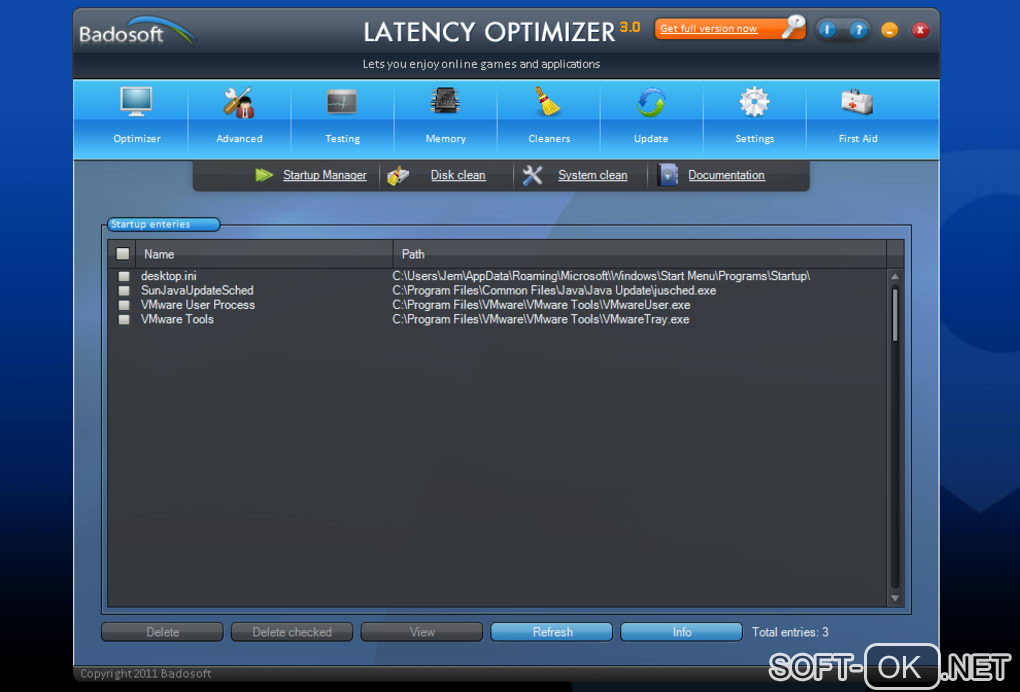Switch to the Optimizer tab label
Screen dimensions: 1020x692
(x=137, y=139)
